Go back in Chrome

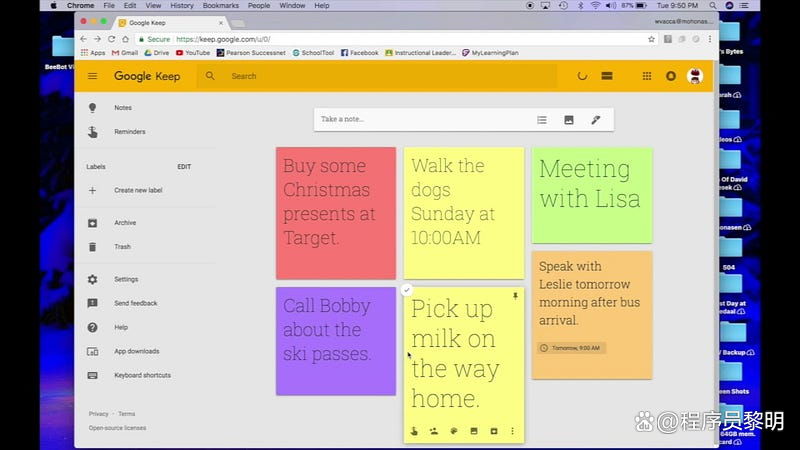click(83, 39)
